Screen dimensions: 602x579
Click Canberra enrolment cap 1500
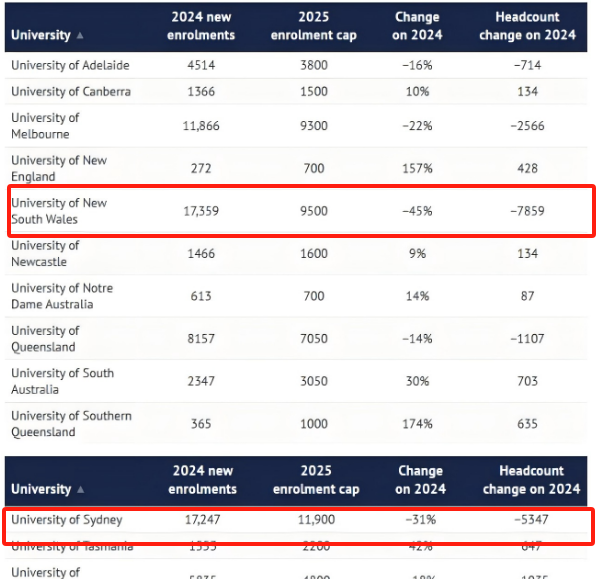(314, 92)
